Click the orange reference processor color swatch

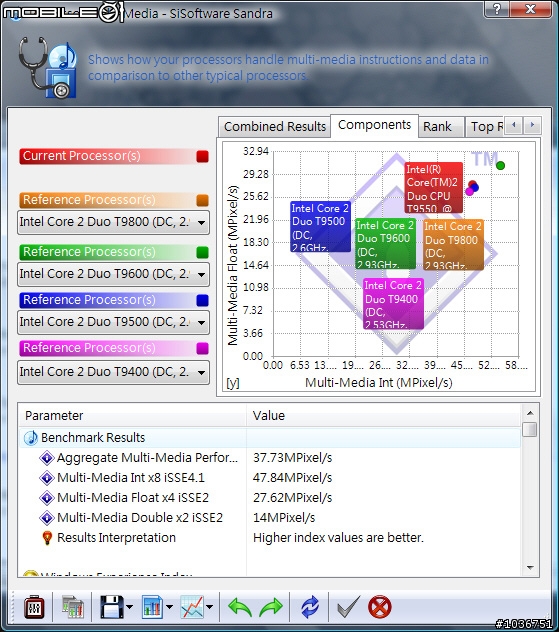(x=202, y=200)
